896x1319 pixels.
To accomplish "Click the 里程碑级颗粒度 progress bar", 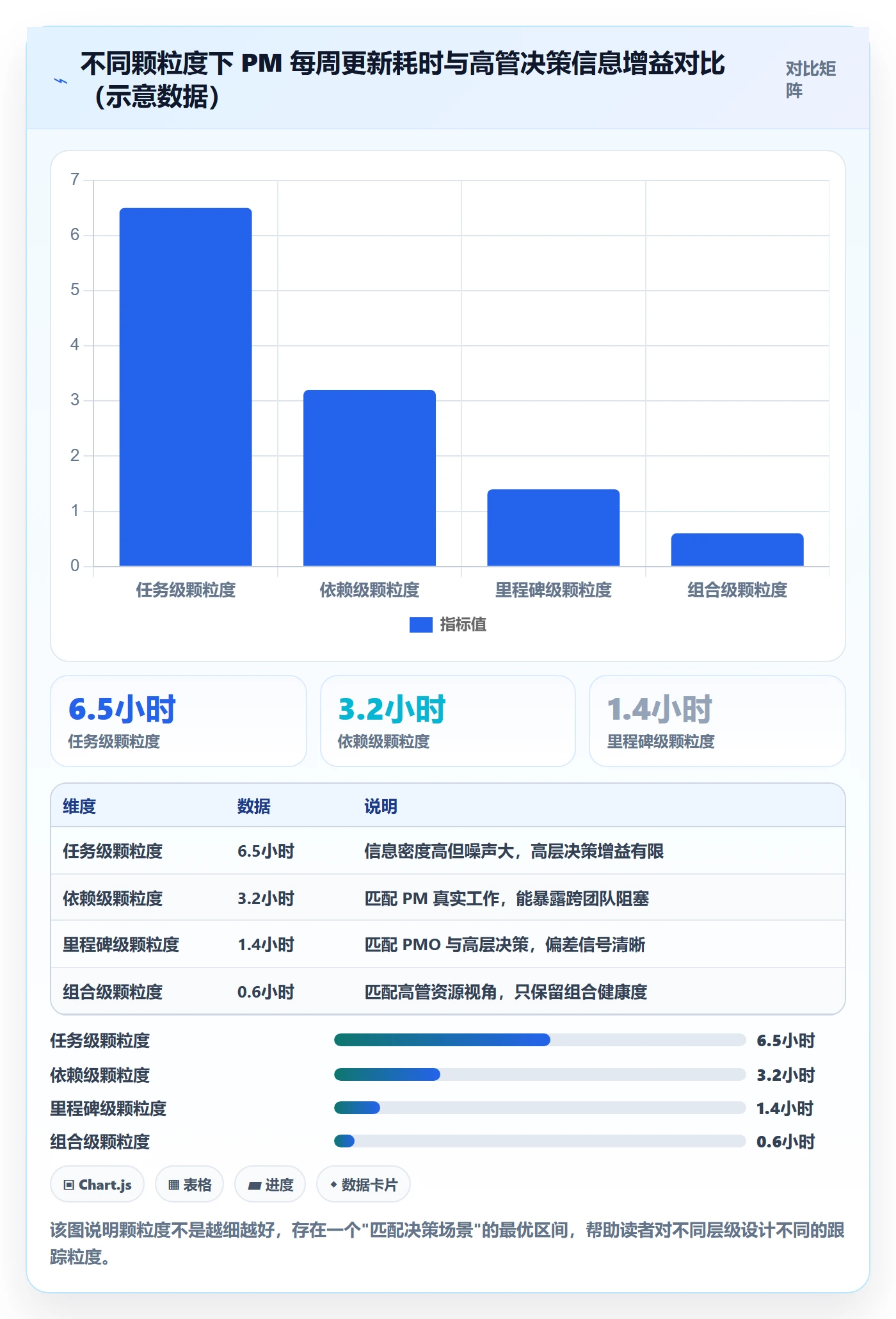I will tap(540, 1108).
